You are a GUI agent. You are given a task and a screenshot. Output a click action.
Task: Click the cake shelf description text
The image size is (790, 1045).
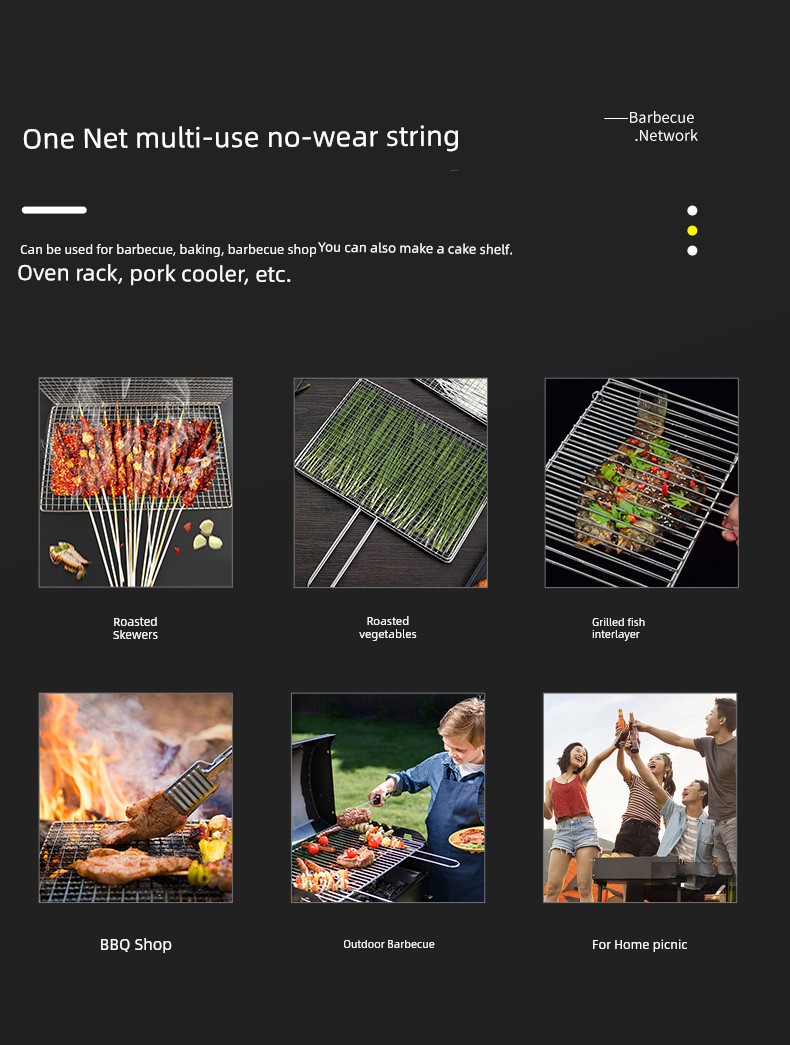pos(415,248)
